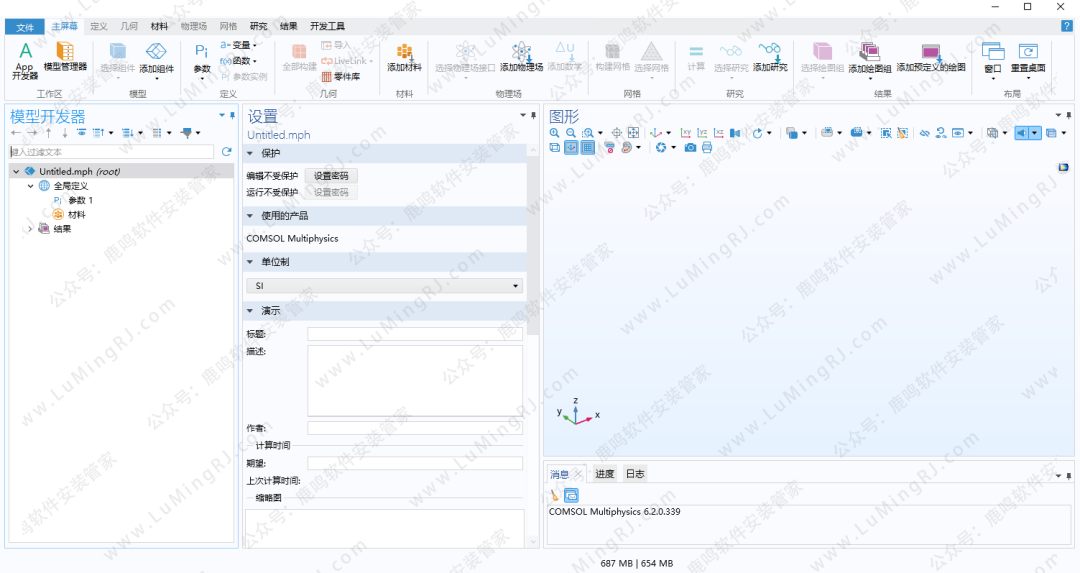Image resolution: width=1080 pixels, height=573 pixels.
Task: Open the App 开发器 (Application Builder)
Action: coord(25,58)
